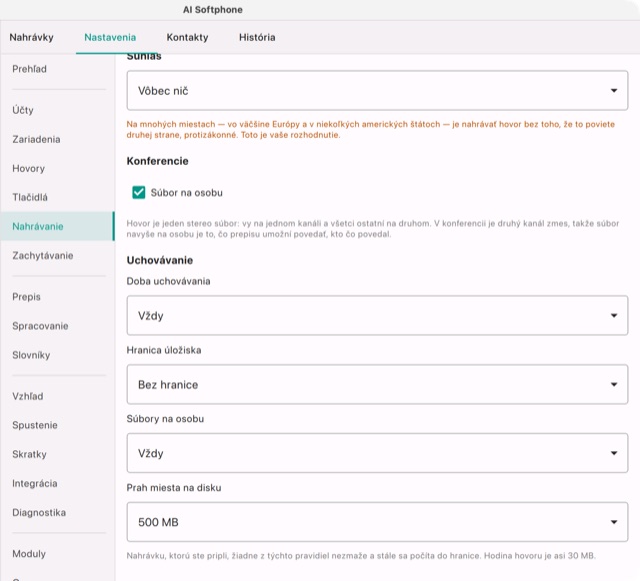Open Zariadenia settings section
640x581 pixels.
[57, 139]
